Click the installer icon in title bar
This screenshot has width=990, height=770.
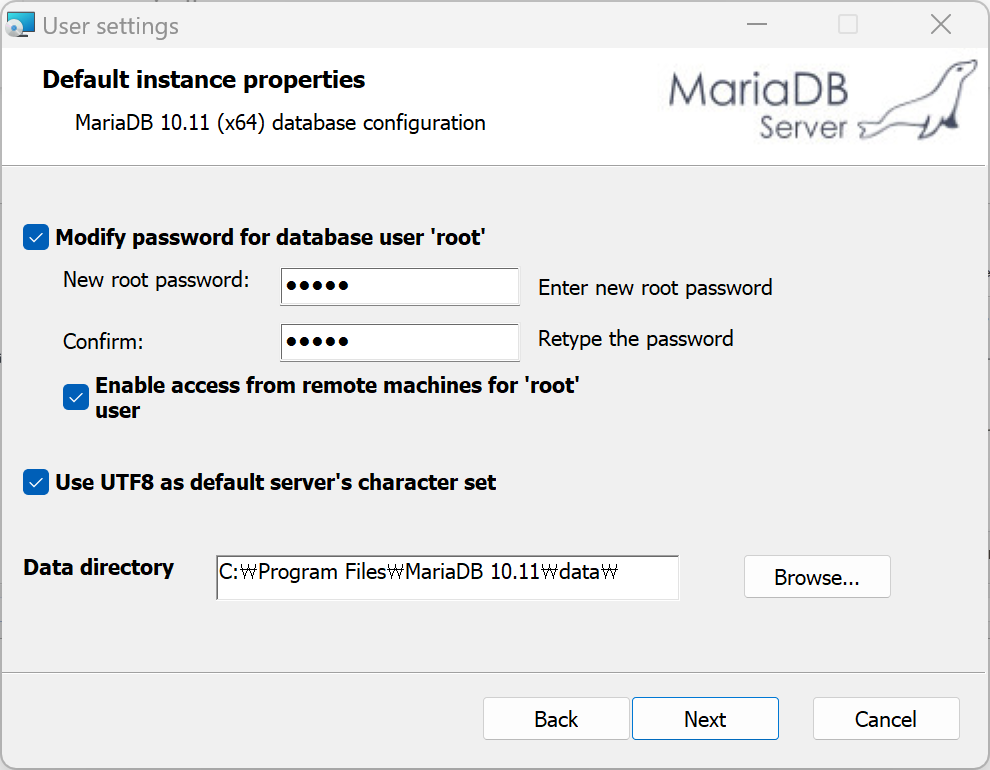[x=20, y=25]
